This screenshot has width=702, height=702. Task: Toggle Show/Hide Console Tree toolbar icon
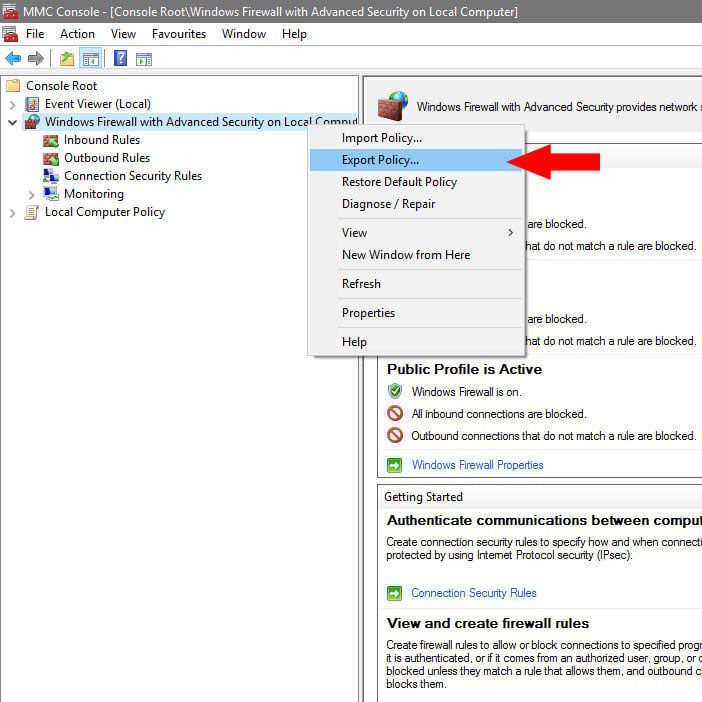click(90, 59)
